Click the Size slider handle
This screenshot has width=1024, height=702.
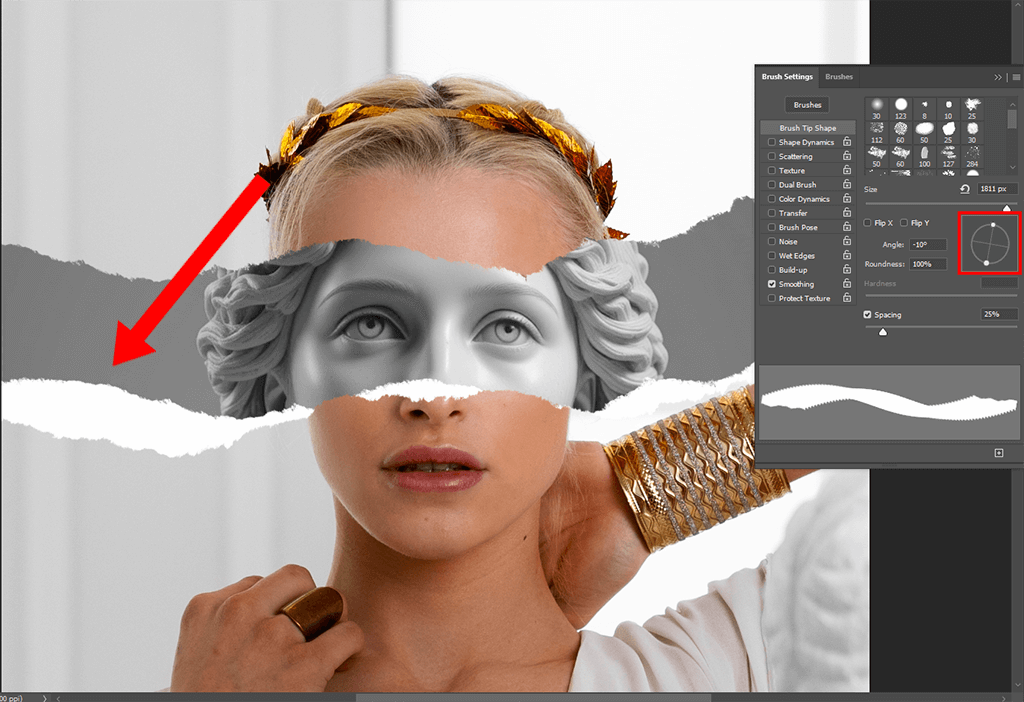tap(1006, 207)
